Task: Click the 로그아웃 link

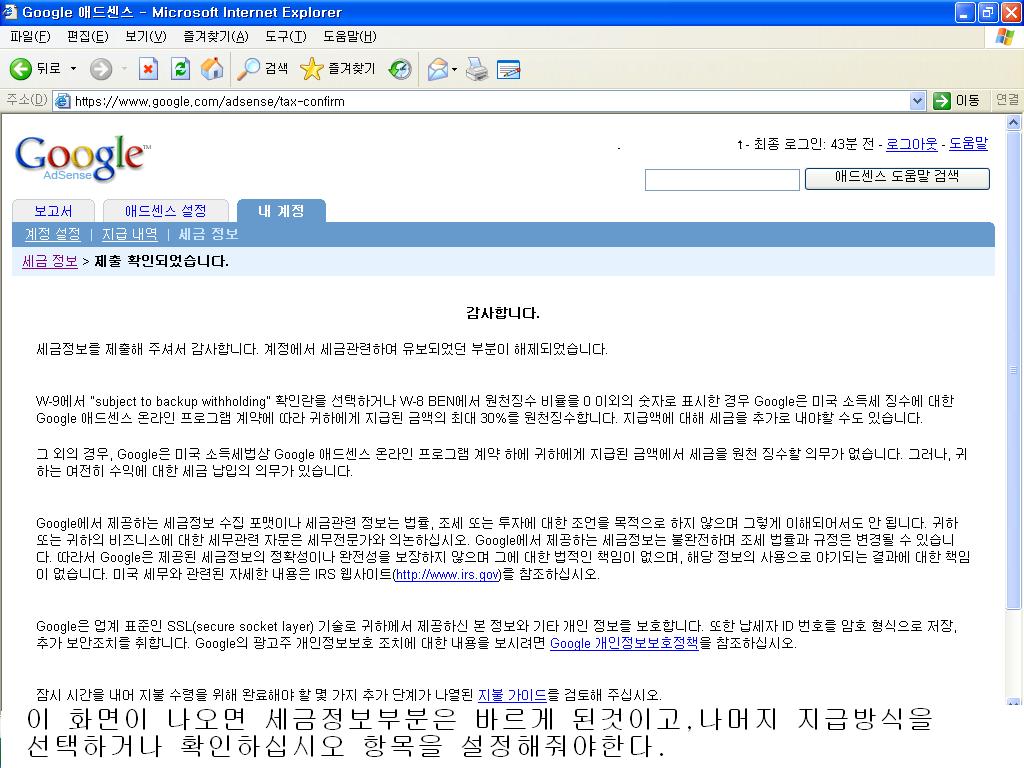Action: click(912, 144)
